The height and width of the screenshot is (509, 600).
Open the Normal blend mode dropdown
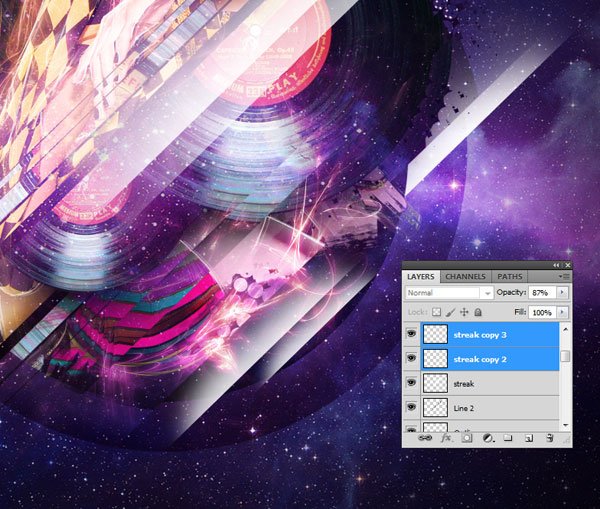449,293
